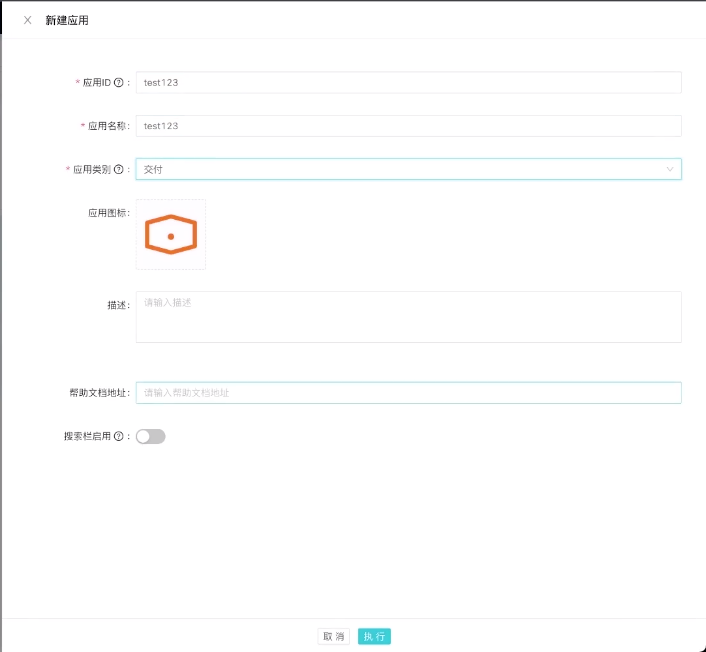Focus the 应用名称 text field

[x=408, y=126]
